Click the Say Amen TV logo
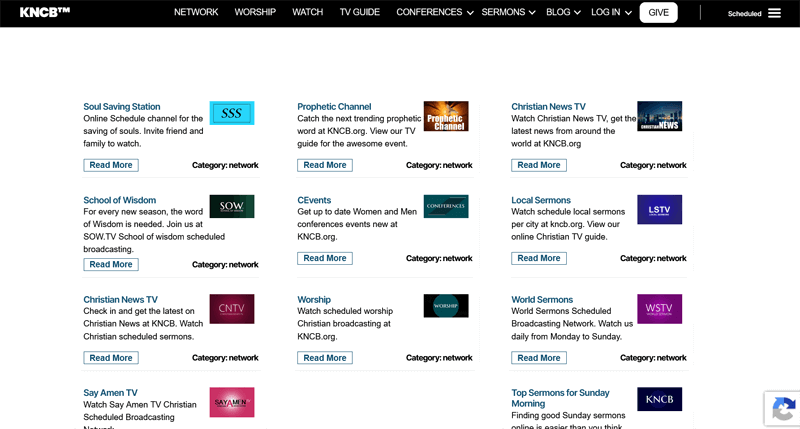 pyautogui.click(x=231, y=402)
